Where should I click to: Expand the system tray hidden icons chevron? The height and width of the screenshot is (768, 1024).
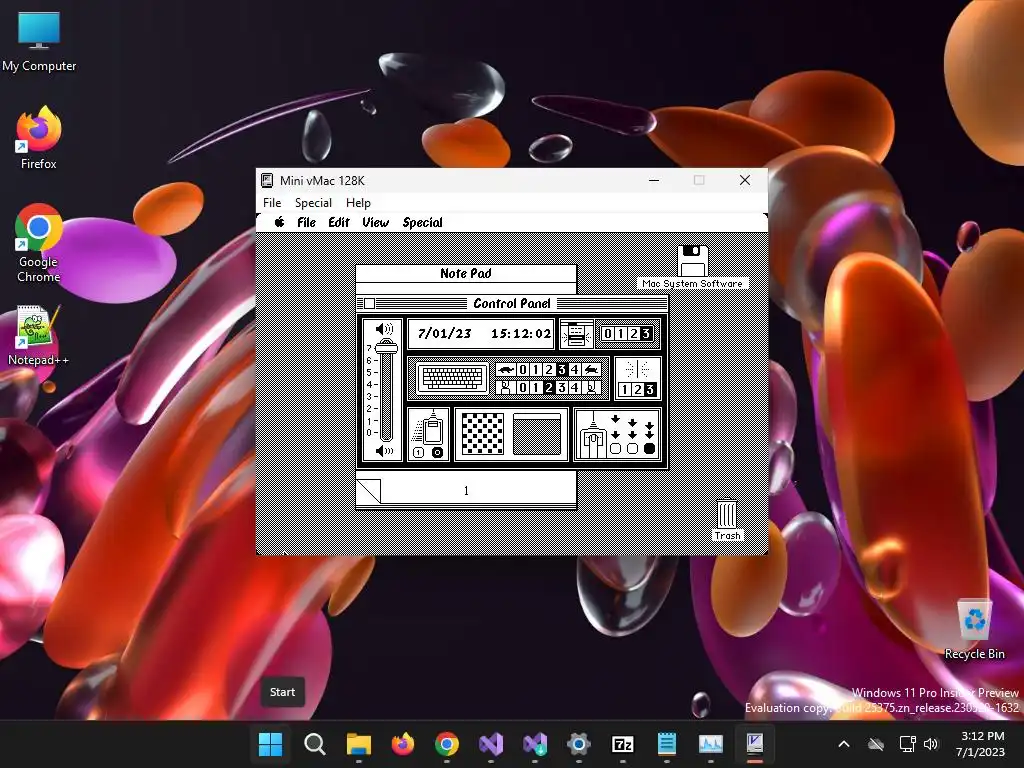coord(844,744)
